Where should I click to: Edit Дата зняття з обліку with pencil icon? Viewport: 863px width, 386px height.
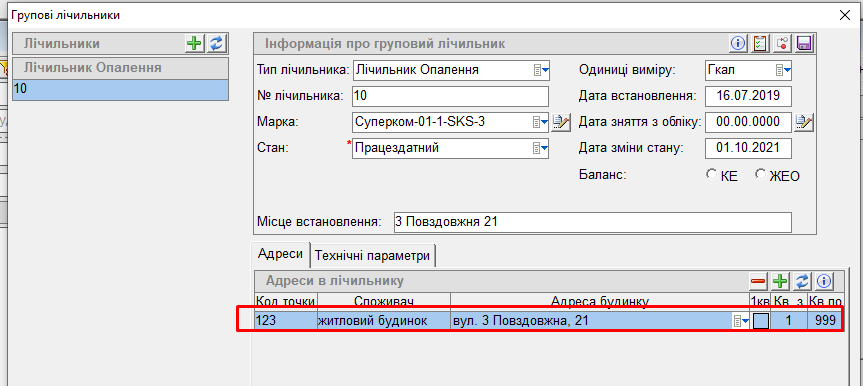804,122
